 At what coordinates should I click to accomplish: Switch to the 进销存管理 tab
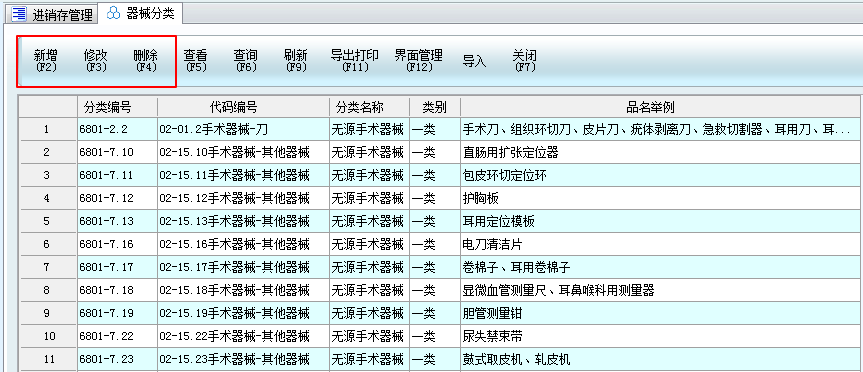click(53, 15)
